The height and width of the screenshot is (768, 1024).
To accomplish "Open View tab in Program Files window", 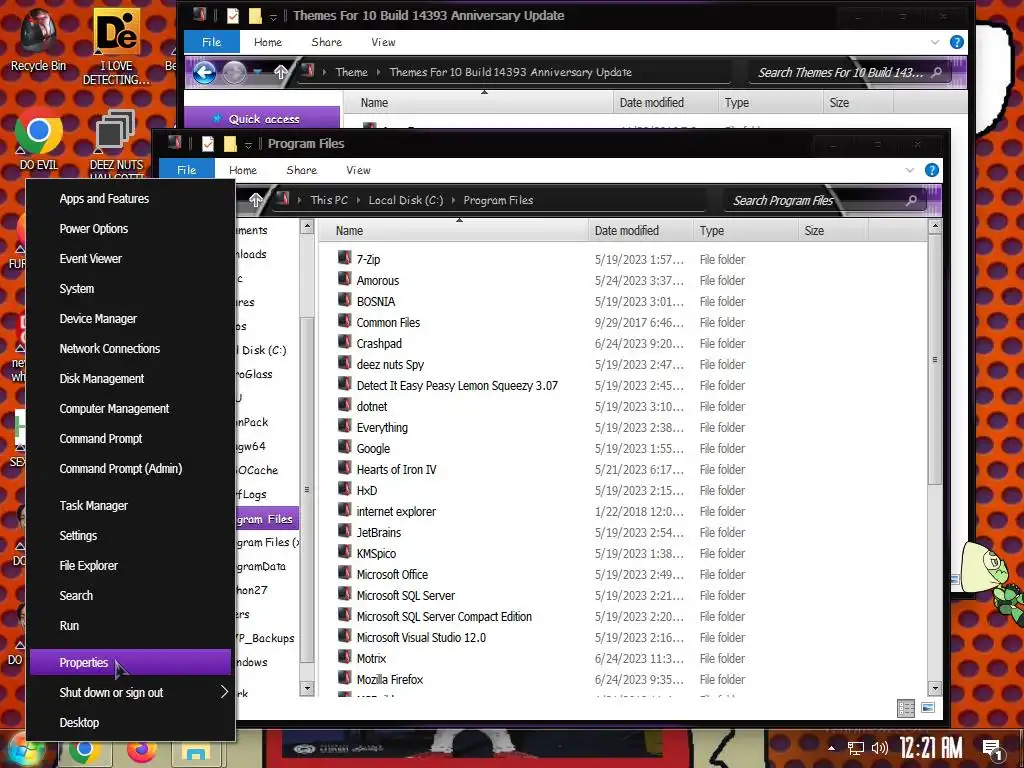I will point(358,170).
